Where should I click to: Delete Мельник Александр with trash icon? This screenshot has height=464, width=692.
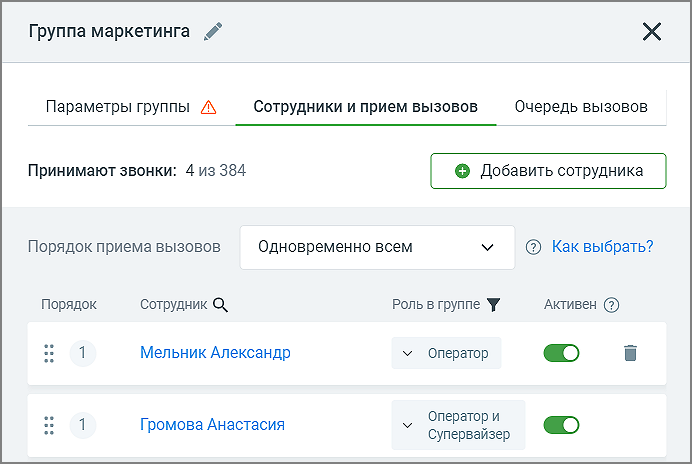coord(630,353)
